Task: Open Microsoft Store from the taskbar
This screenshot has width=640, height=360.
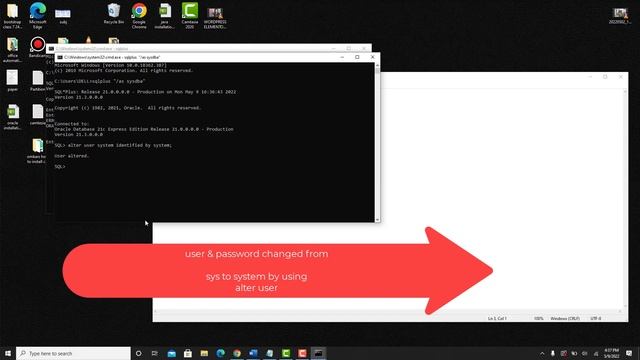Action: [x=188, y=353]
